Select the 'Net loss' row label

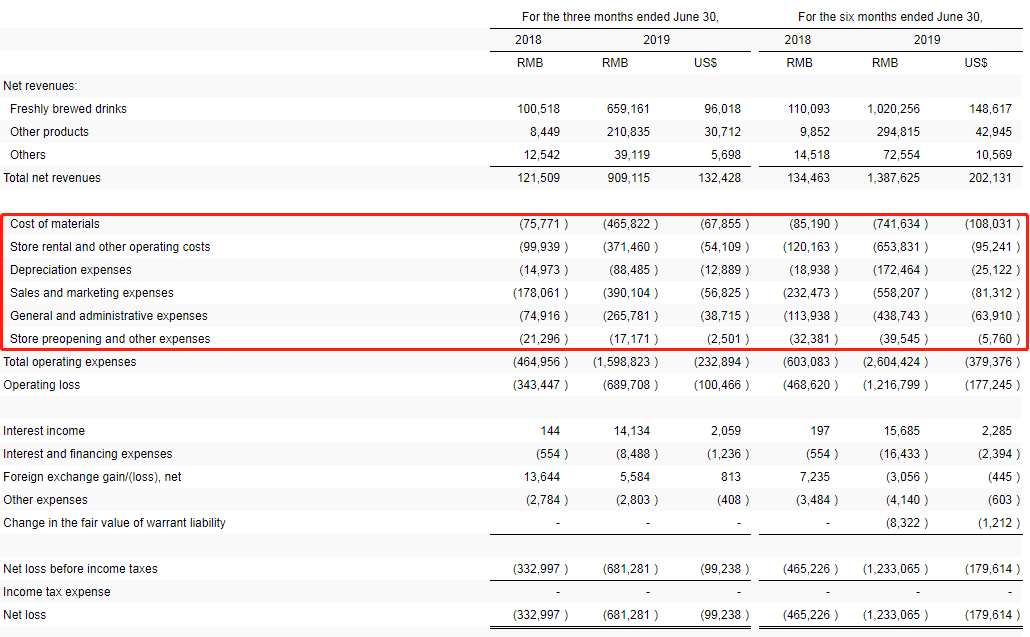tap(24, 615)
